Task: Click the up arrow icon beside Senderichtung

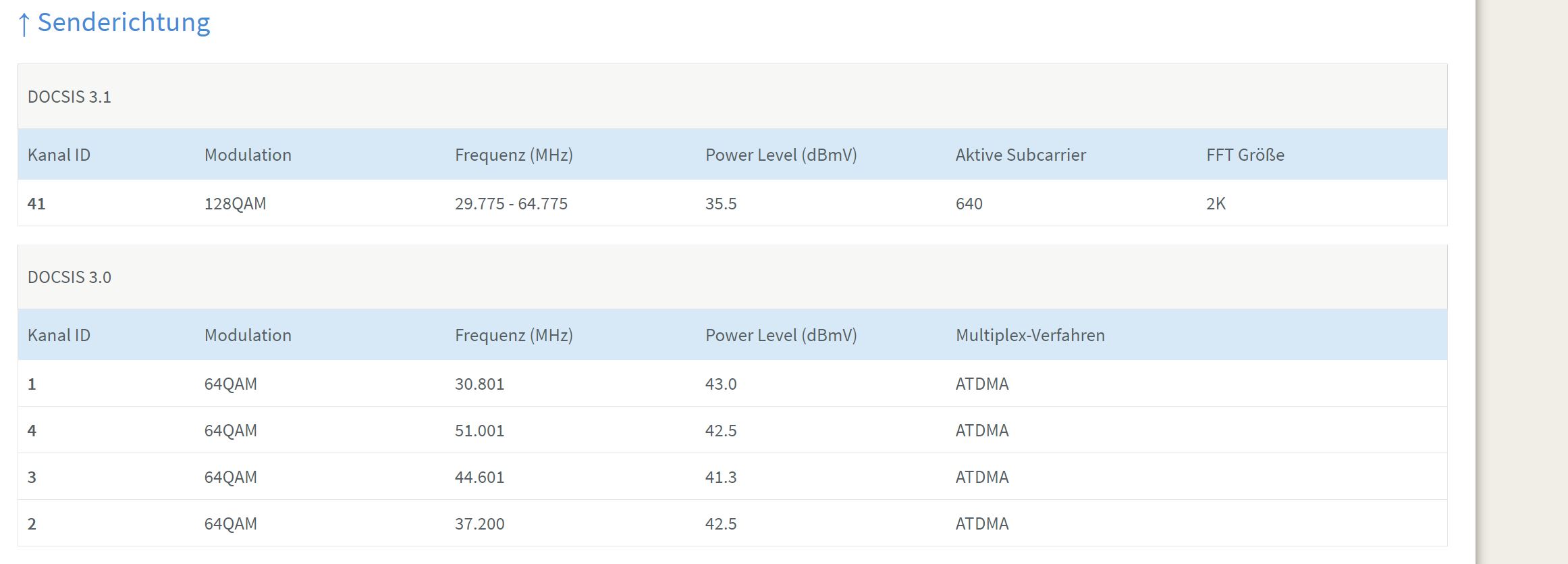Action: coord(24,24)
